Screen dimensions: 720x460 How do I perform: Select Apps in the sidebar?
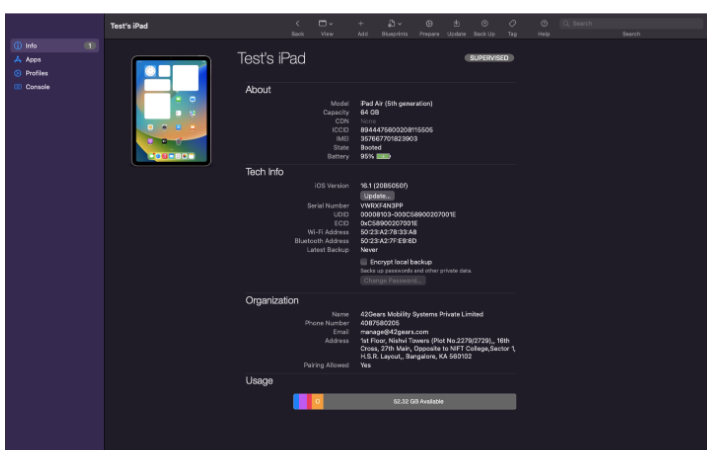[x=55, y=59]
